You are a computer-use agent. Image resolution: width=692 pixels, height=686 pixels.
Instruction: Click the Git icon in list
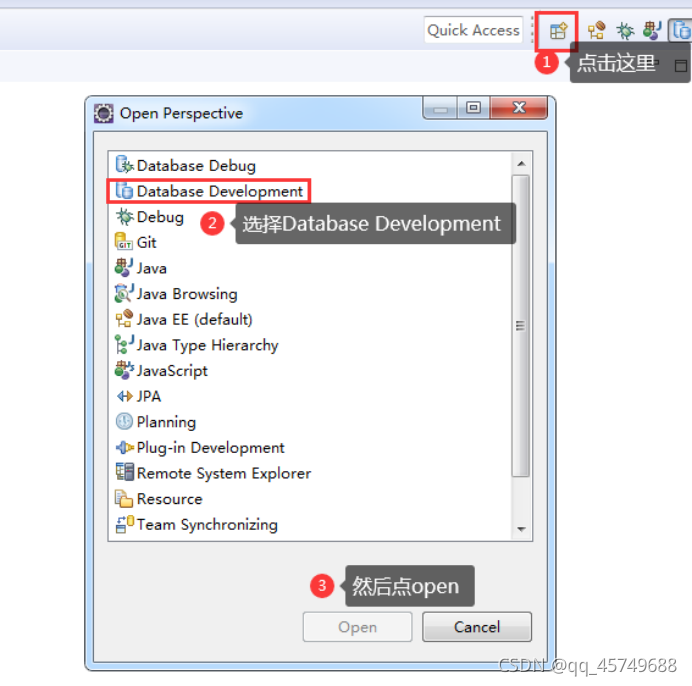124,242
